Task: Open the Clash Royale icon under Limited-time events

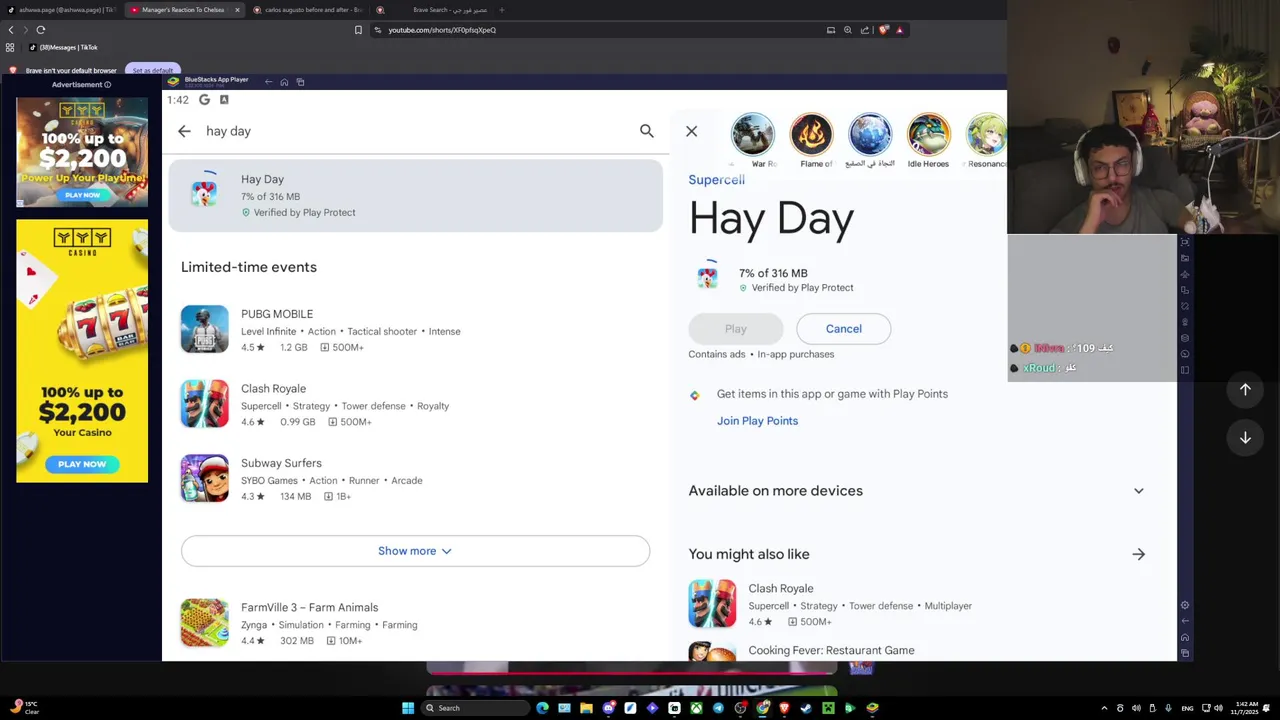Action: coord(204,404)
